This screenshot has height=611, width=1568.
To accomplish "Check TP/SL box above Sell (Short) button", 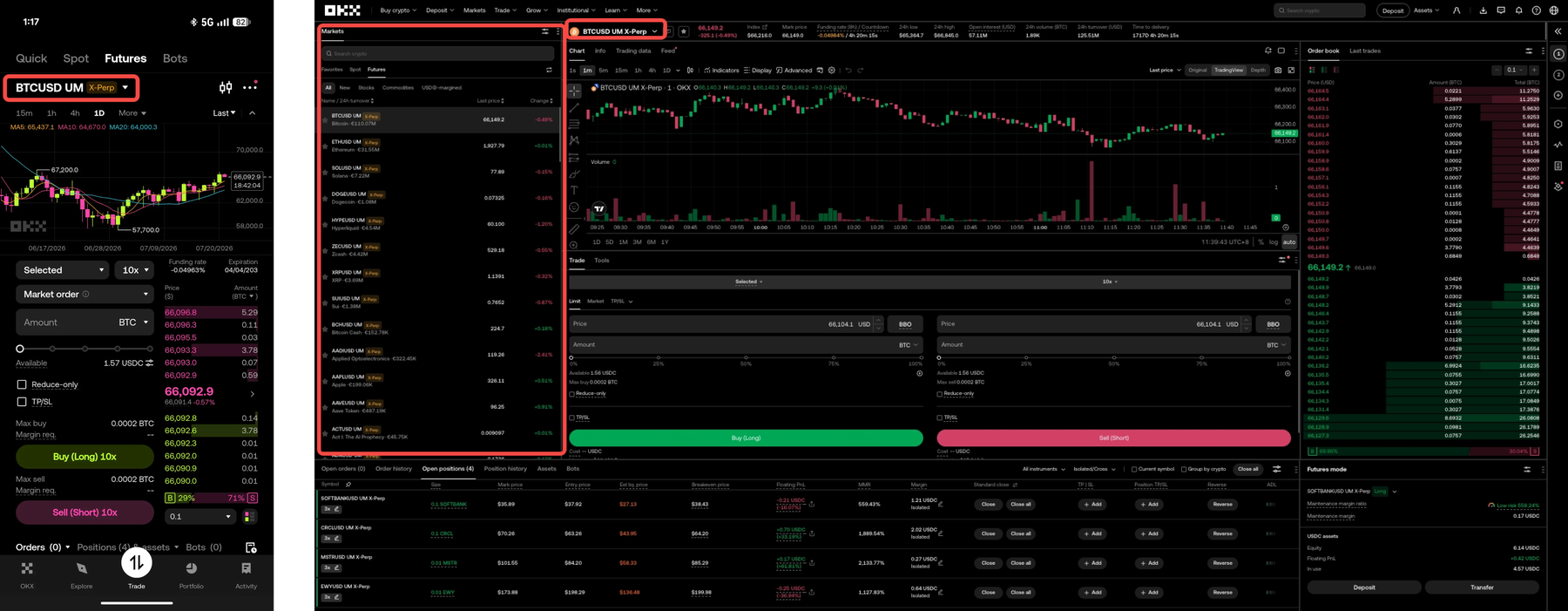I will (939, 418).
